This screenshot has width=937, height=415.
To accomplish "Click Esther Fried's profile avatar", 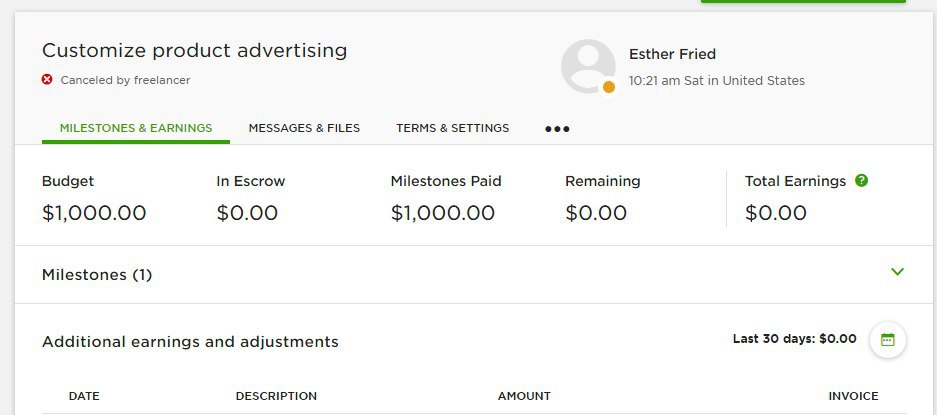I will coord(588,66).
